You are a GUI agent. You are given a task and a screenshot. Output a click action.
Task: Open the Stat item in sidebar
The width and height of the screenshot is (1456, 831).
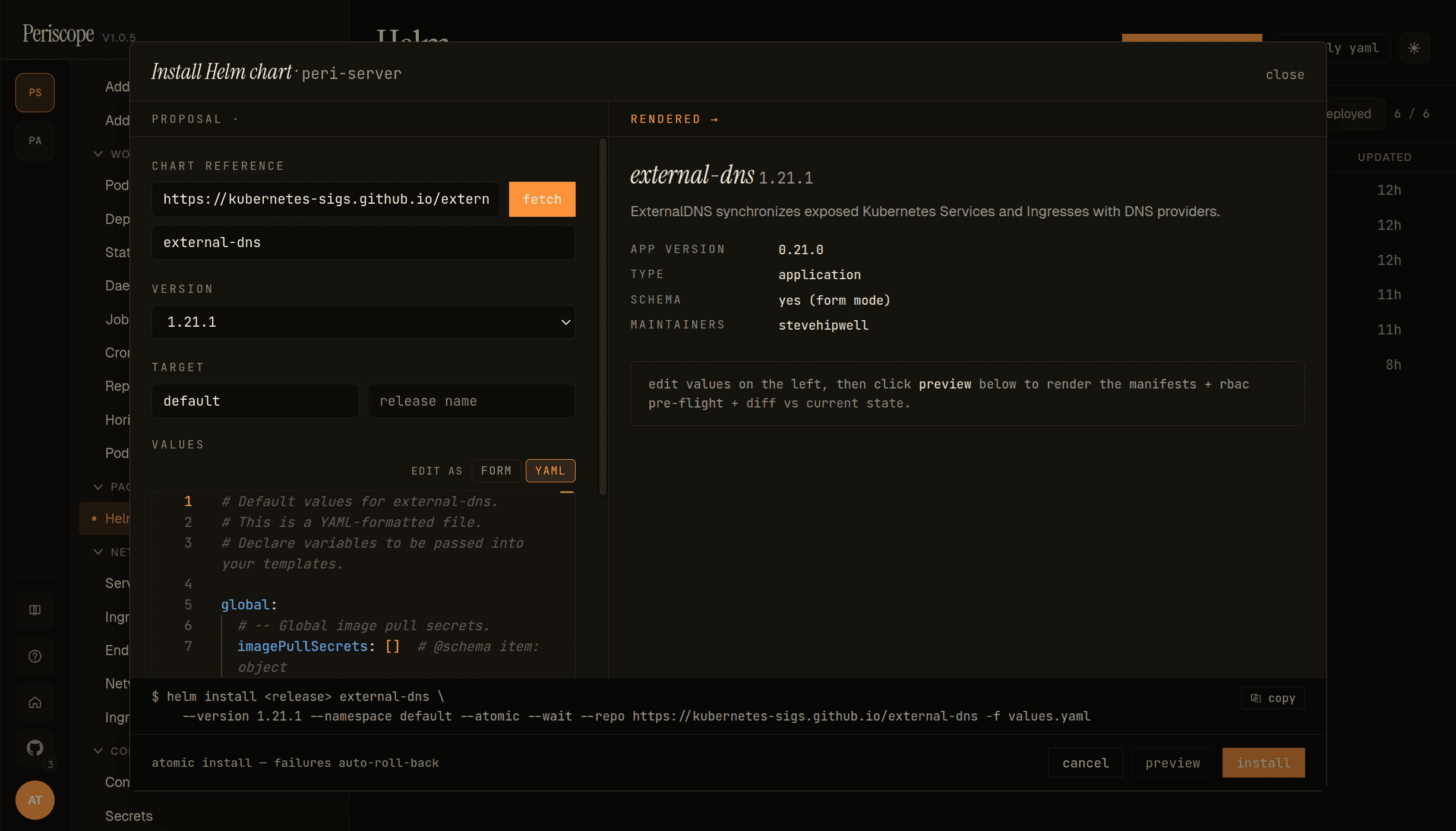click(x=117, y=252)
